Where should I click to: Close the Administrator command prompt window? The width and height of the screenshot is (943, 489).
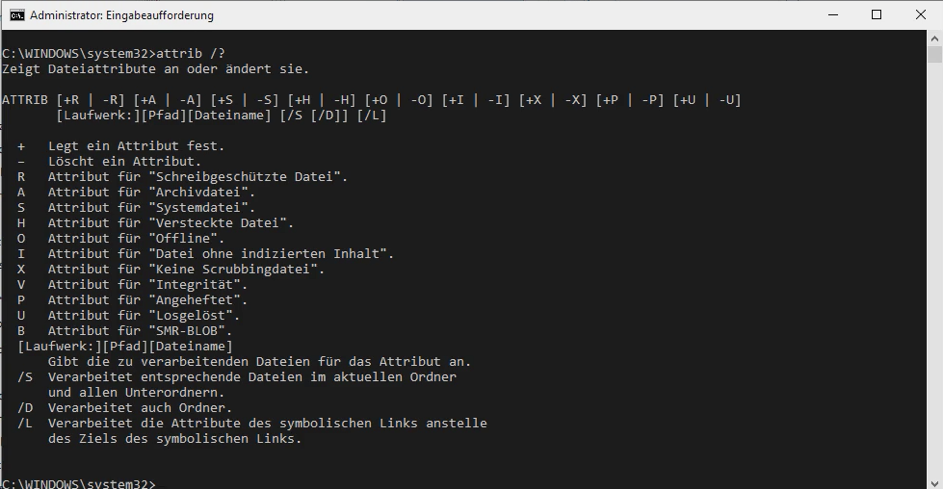coord(921,15)
